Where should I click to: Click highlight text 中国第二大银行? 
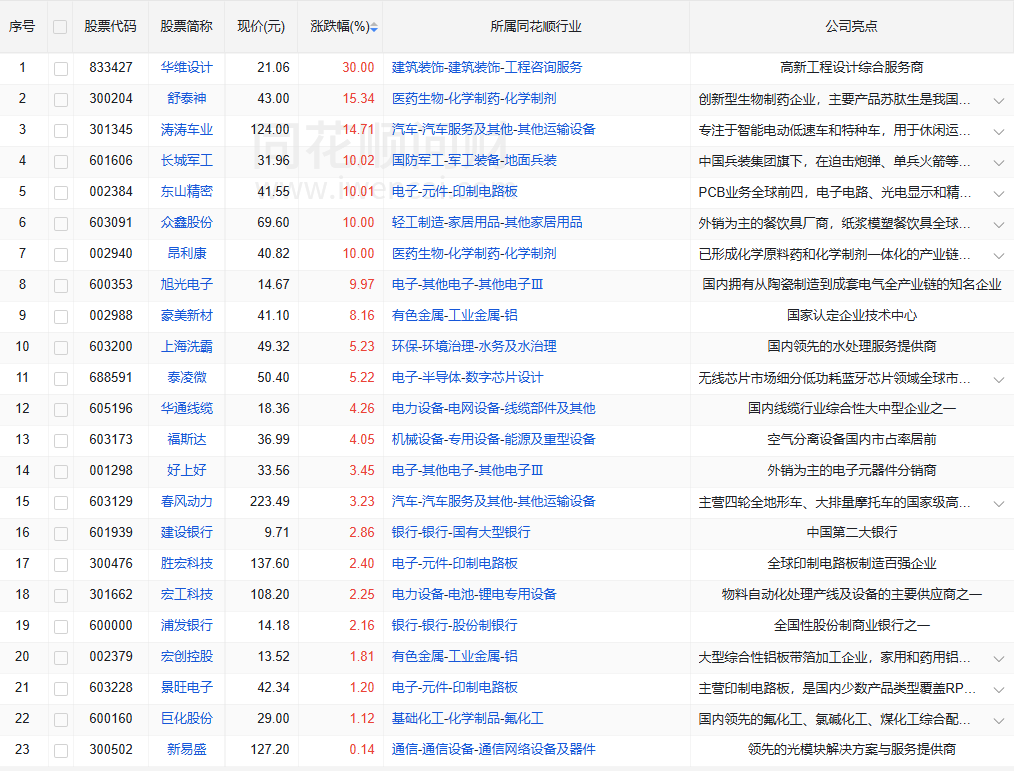(x=852, y=532)
